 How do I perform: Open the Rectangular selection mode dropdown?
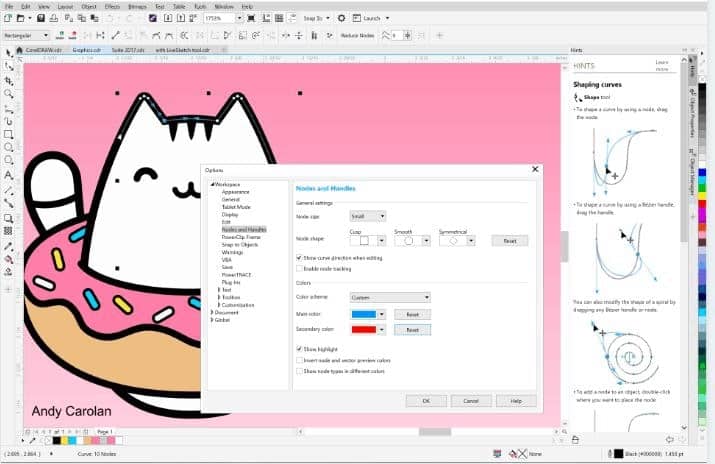tap(26, 35)
